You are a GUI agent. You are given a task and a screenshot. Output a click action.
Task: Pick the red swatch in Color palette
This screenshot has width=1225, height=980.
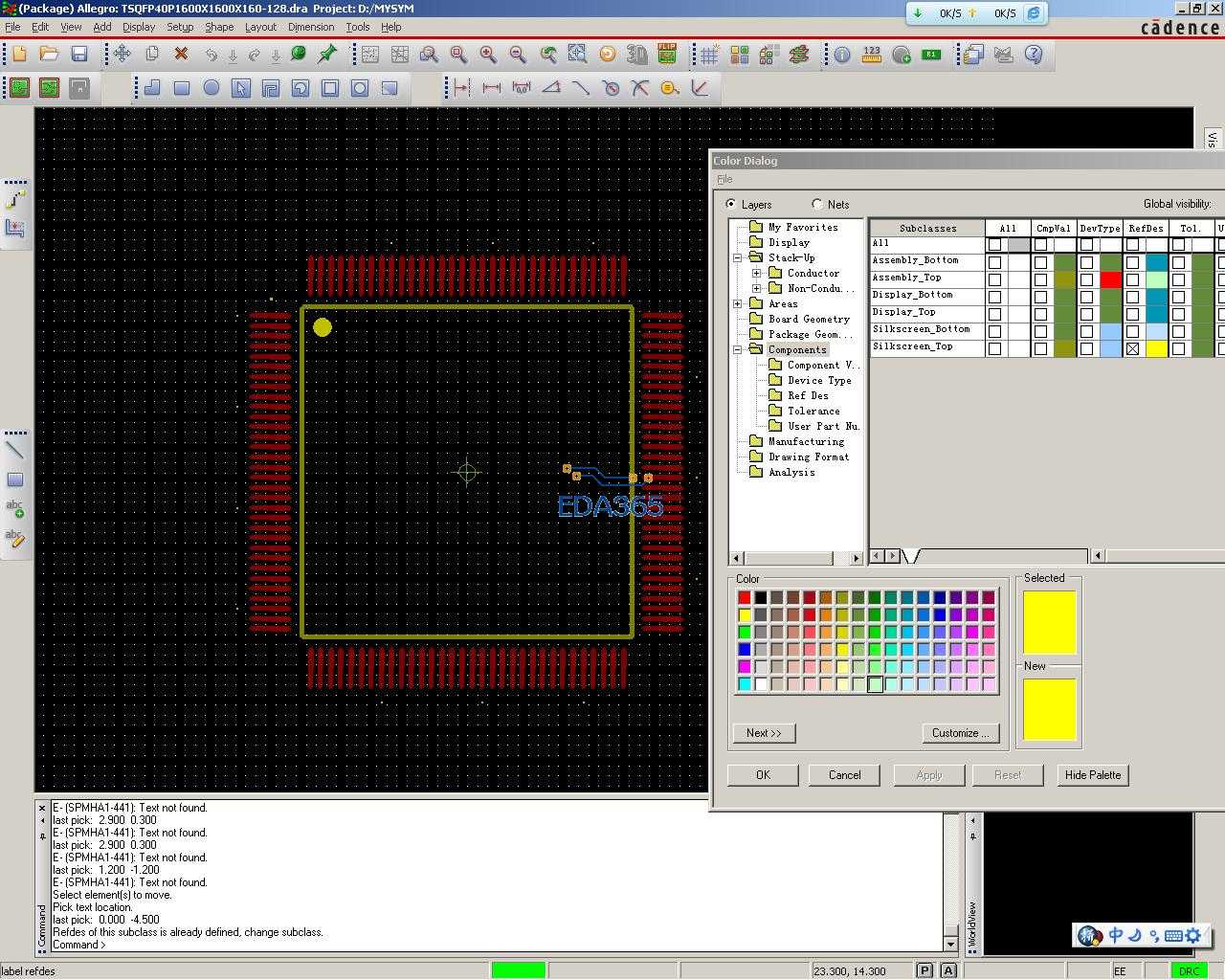coord(745,598)
